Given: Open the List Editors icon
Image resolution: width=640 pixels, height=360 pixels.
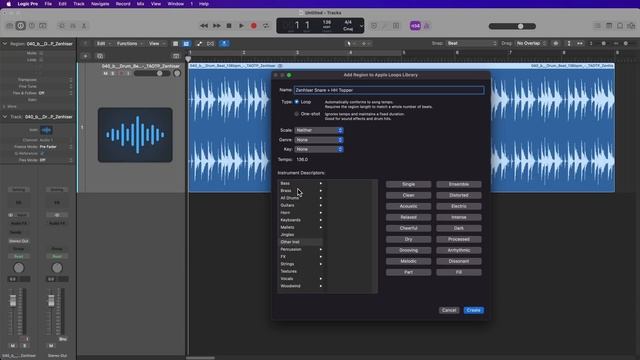Looking at the screenshot, I should 598,26.
